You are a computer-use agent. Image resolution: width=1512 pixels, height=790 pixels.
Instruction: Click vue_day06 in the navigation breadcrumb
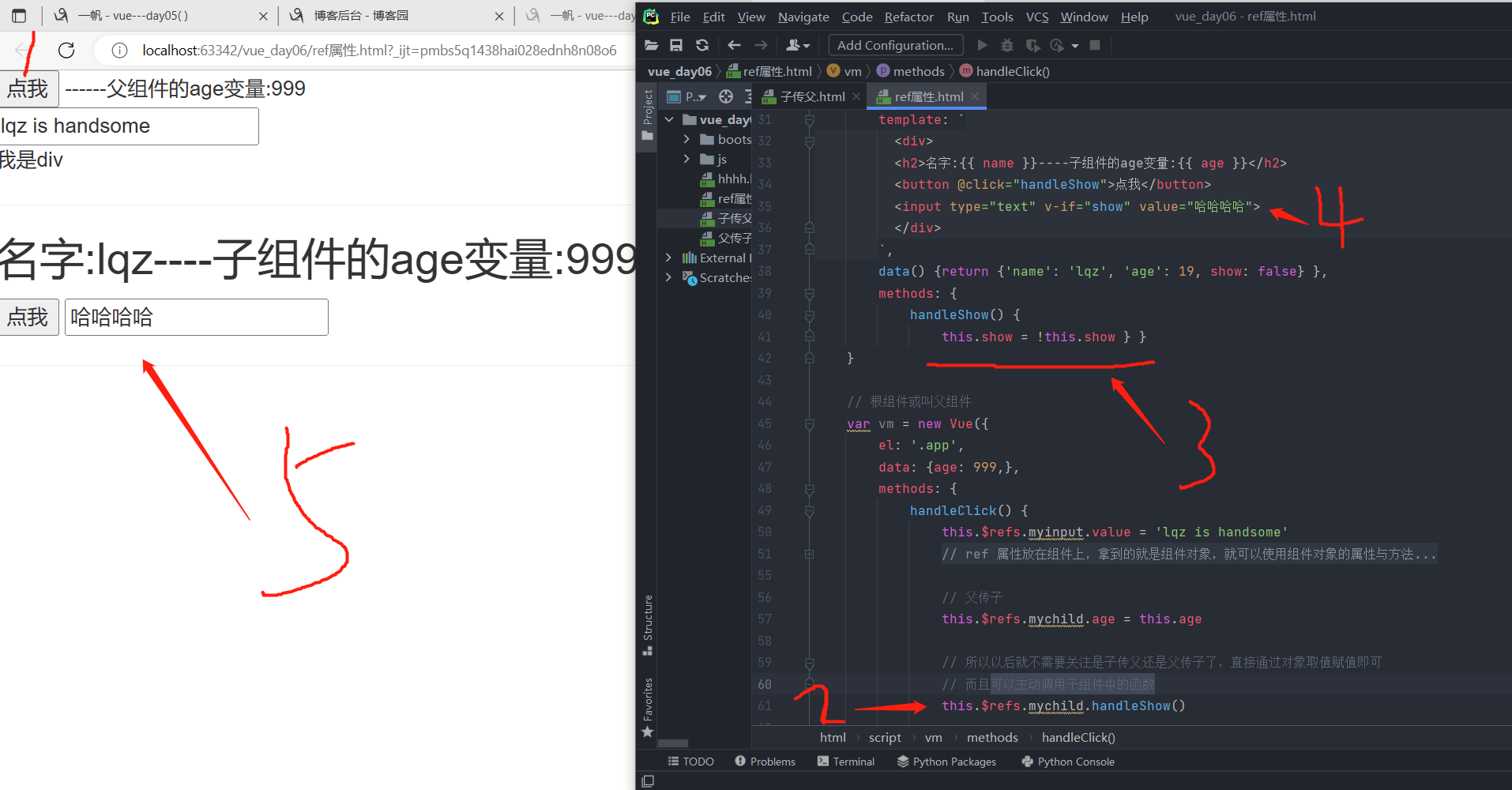pyautogui.click(x=679, y=71)
